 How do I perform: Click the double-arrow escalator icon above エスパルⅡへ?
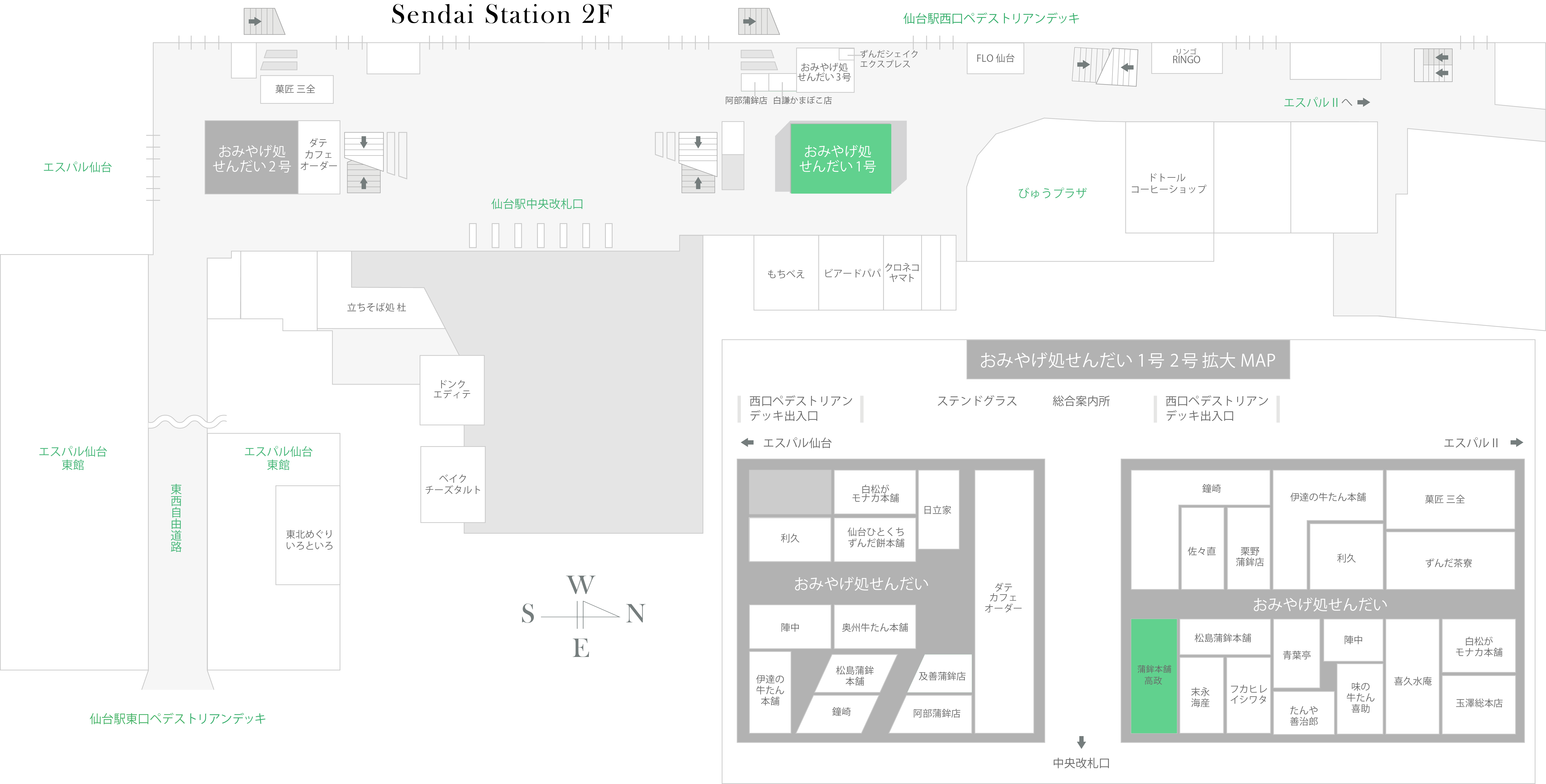tap(1433, 65)
